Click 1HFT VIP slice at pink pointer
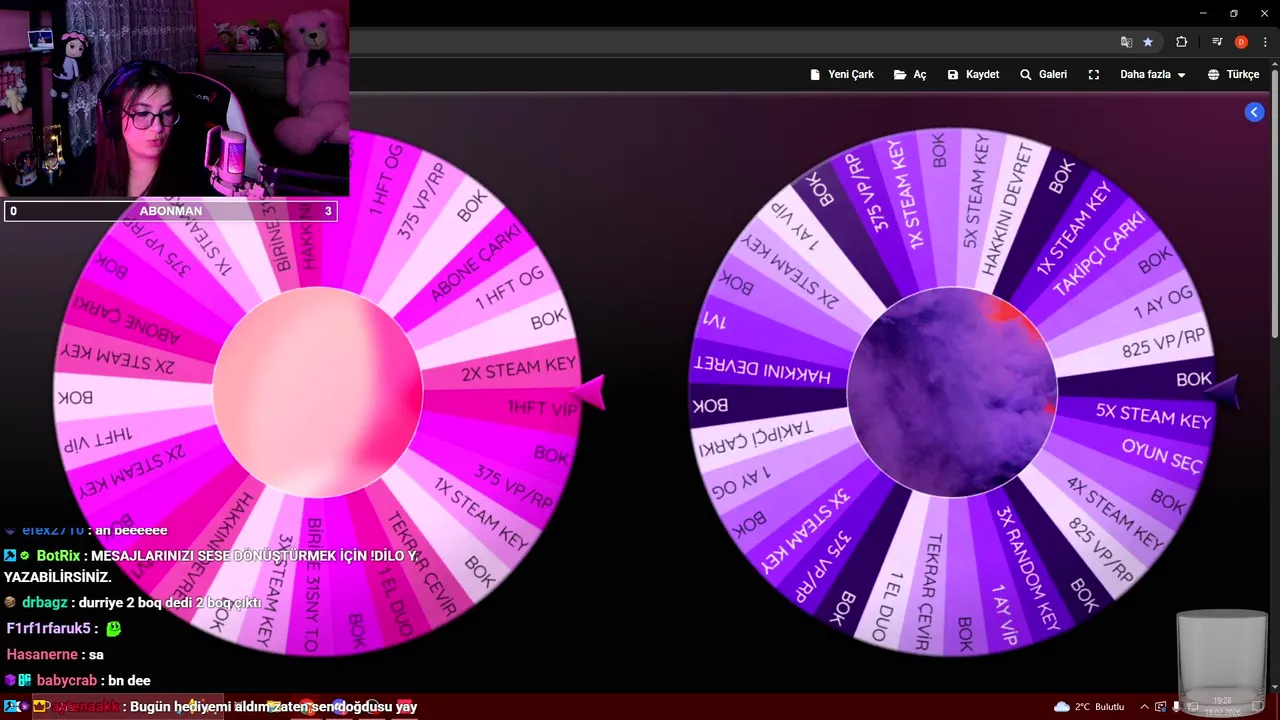This screenshot has height=720, width=1280. pyautogui.click(x=540, y=407)
